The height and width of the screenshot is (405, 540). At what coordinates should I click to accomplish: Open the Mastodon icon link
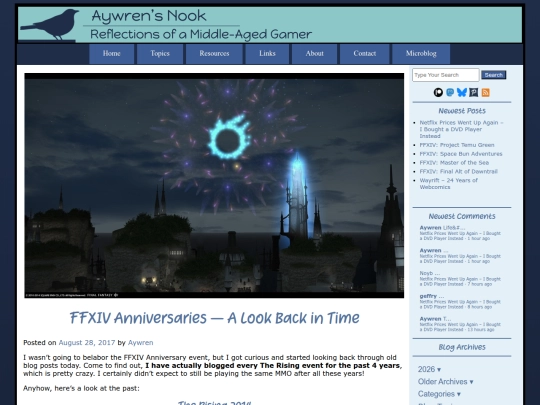click(x=450, y=92)
